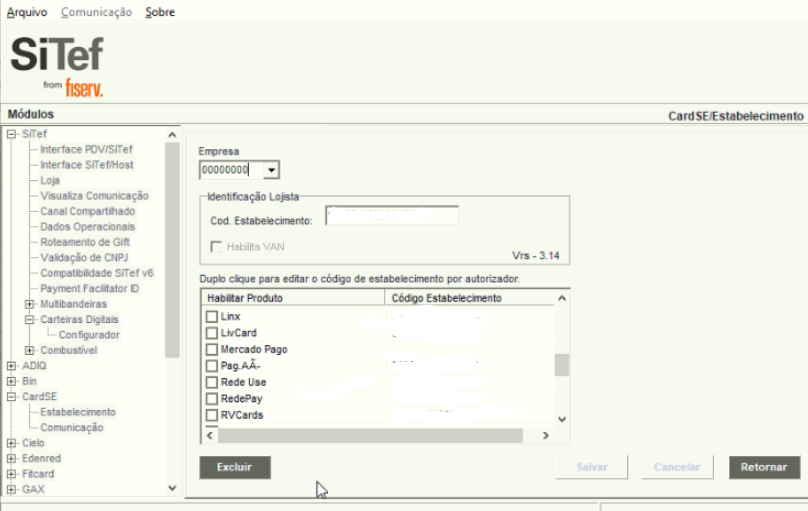Enable the Mercado Pago checkbox
This screenshot has height=511, width=808.
coord(211,349)
